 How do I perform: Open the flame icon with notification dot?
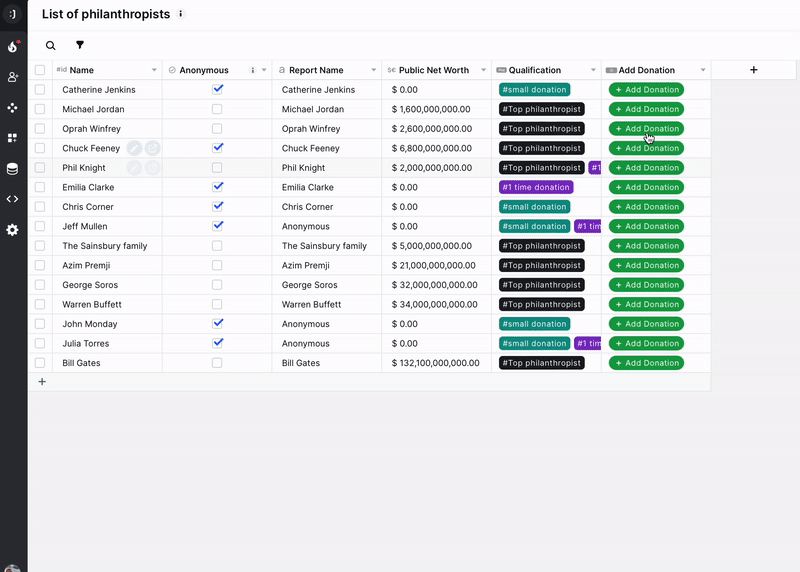(13, 46)
